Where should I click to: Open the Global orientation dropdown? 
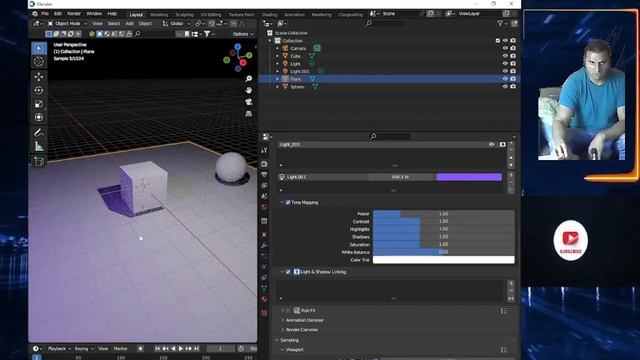tap(177, 24)
